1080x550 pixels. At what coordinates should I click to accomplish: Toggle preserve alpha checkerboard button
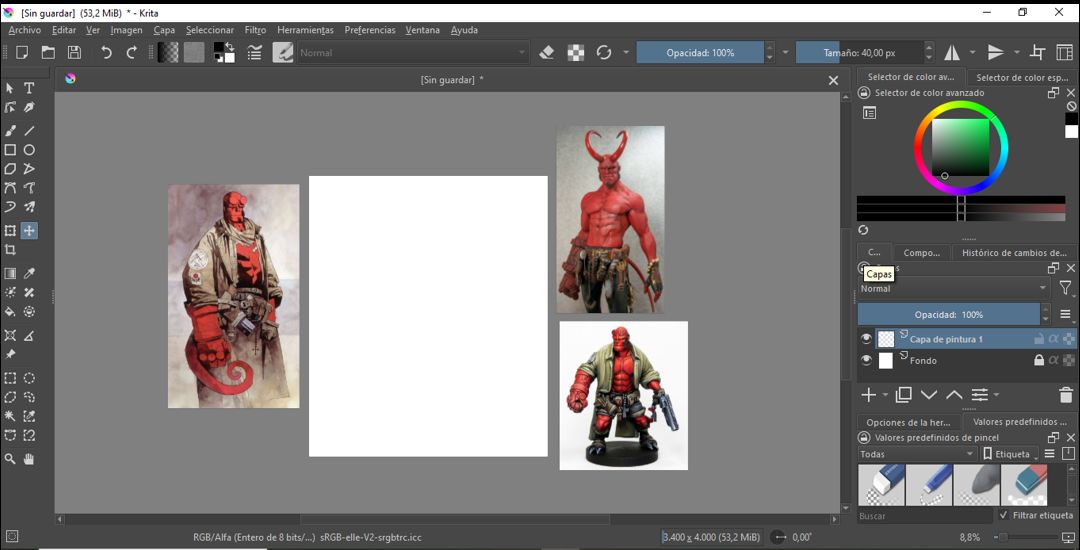click(576, 52)
